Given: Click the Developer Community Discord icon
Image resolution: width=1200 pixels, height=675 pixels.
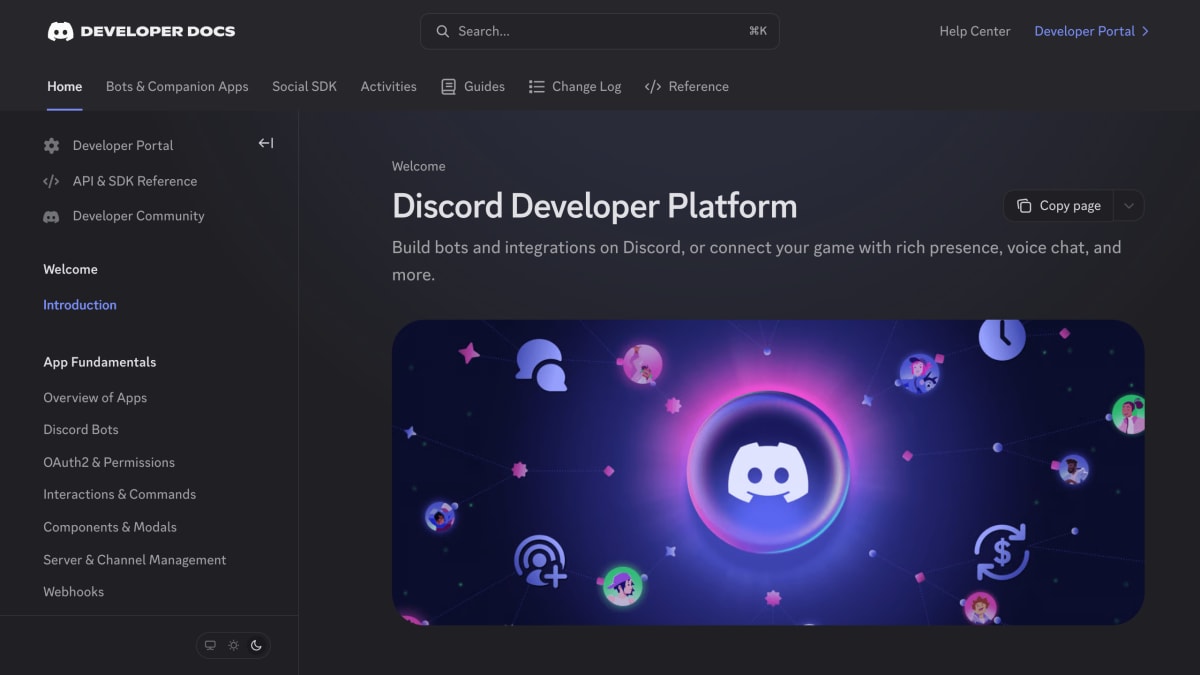Looking at the screenshot, I should [x=51, y=216].
